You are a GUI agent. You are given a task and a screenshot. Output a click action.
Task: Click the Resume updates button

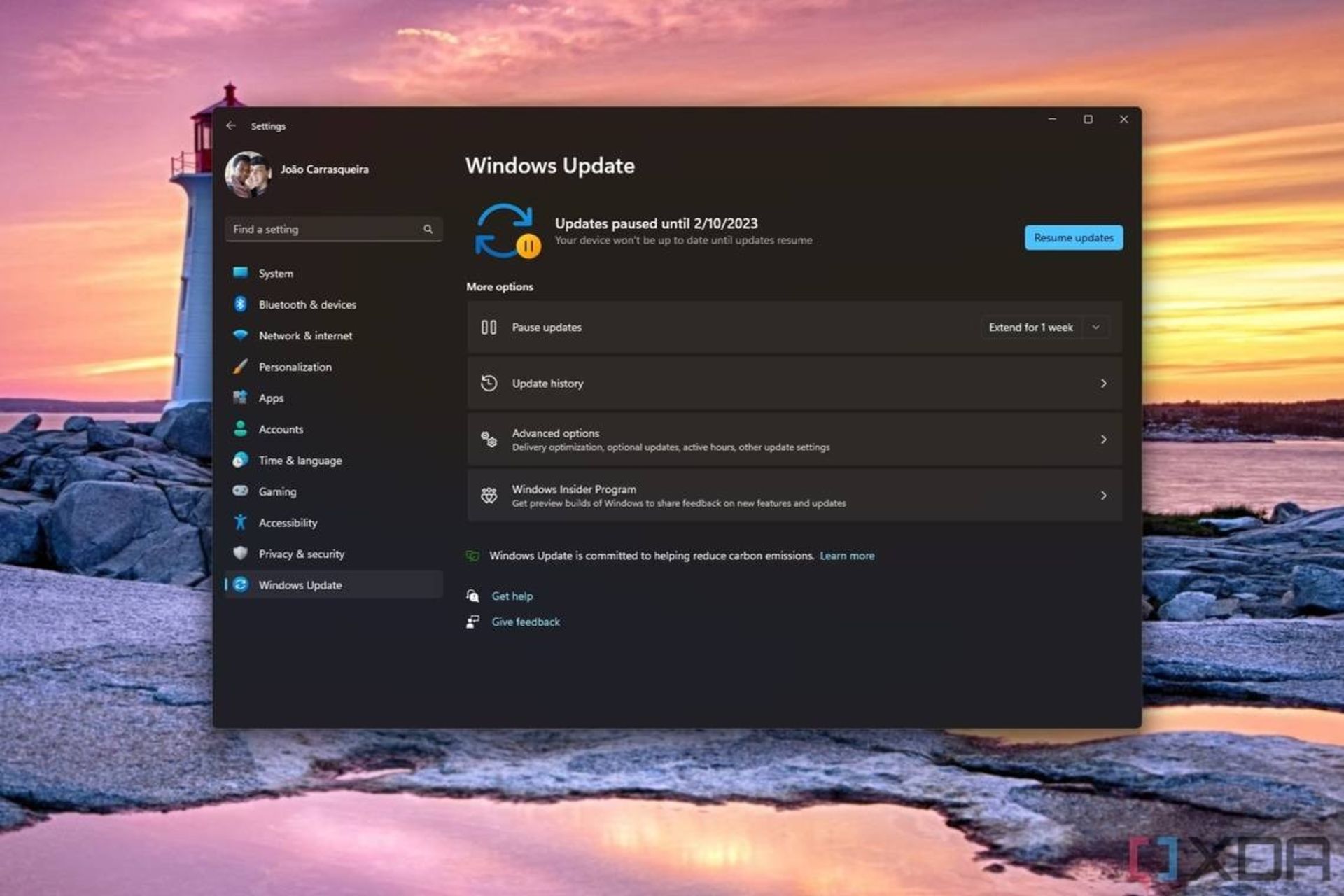1073,237
